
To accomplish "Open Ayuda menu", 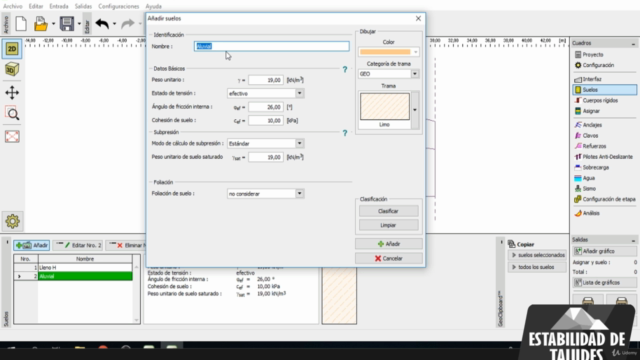I will tap(153, 6).
